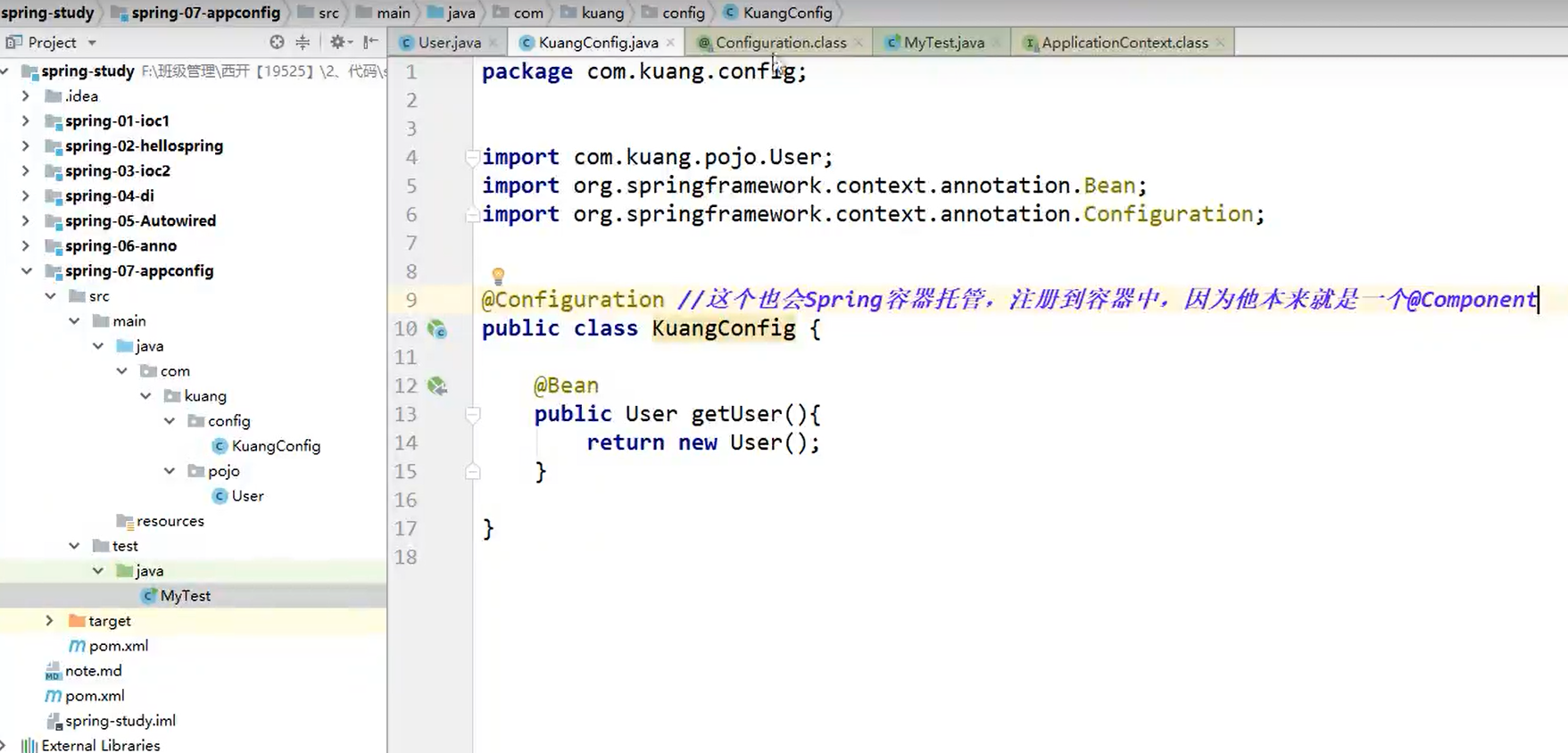The width and height of the screenshot is (1568, 753).
Task: Switch to the Configuration.class tab
Action: click(x=780, y=43)
